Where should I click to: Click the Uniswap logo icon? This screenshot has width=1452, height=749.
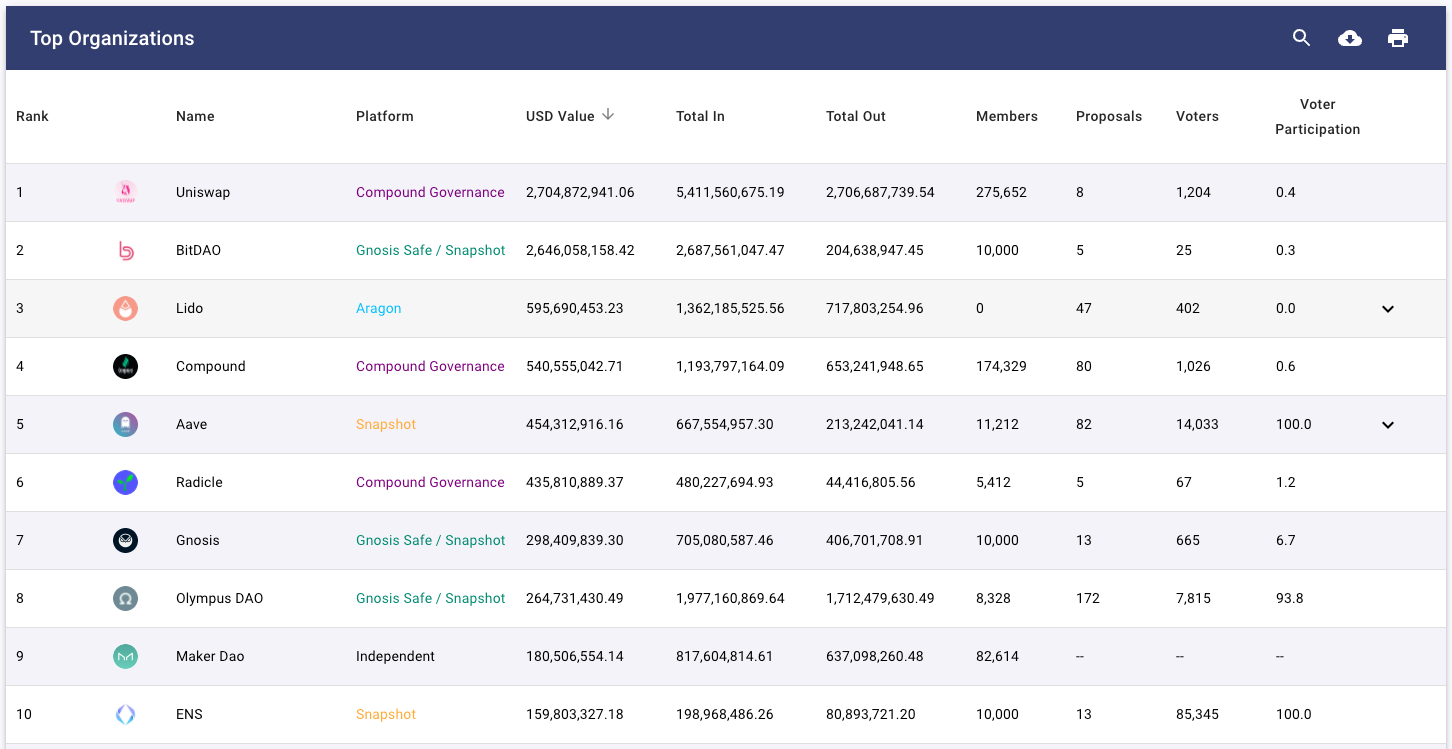coord(125,192)
